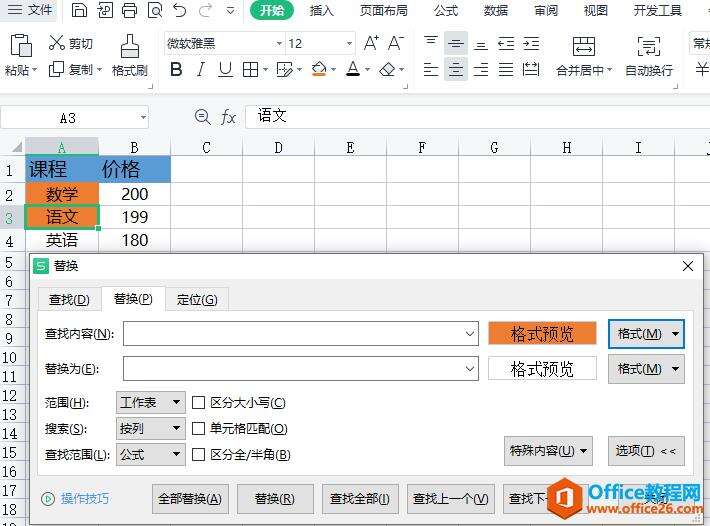Click the 全部替换 button
710x526 pixels.
pyautogui.click(x=190, y=499)
